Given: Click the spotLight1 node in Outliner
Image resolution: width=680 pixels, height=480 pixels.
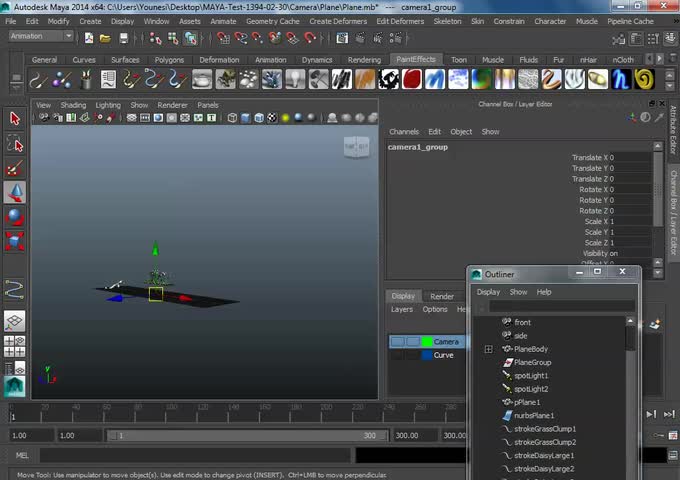Looking at the screenshot, I should click(530, 375).
